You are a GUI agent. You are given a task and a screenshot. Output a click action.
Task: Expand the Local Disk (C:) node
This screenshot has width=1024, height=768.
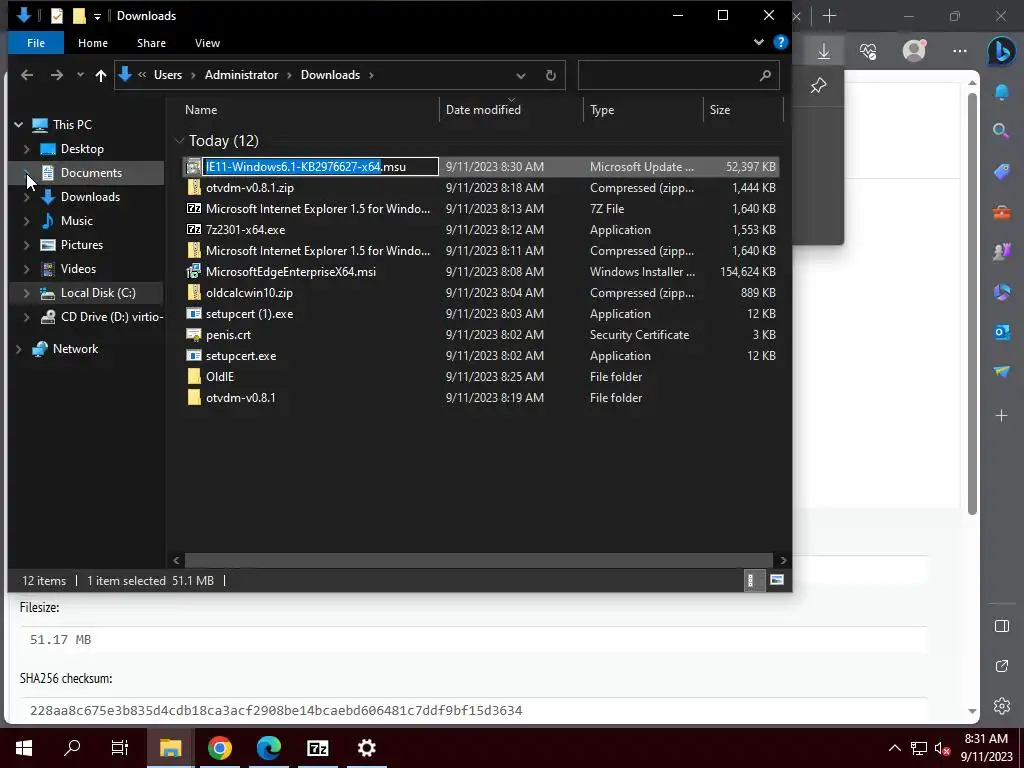coord(27,293)
